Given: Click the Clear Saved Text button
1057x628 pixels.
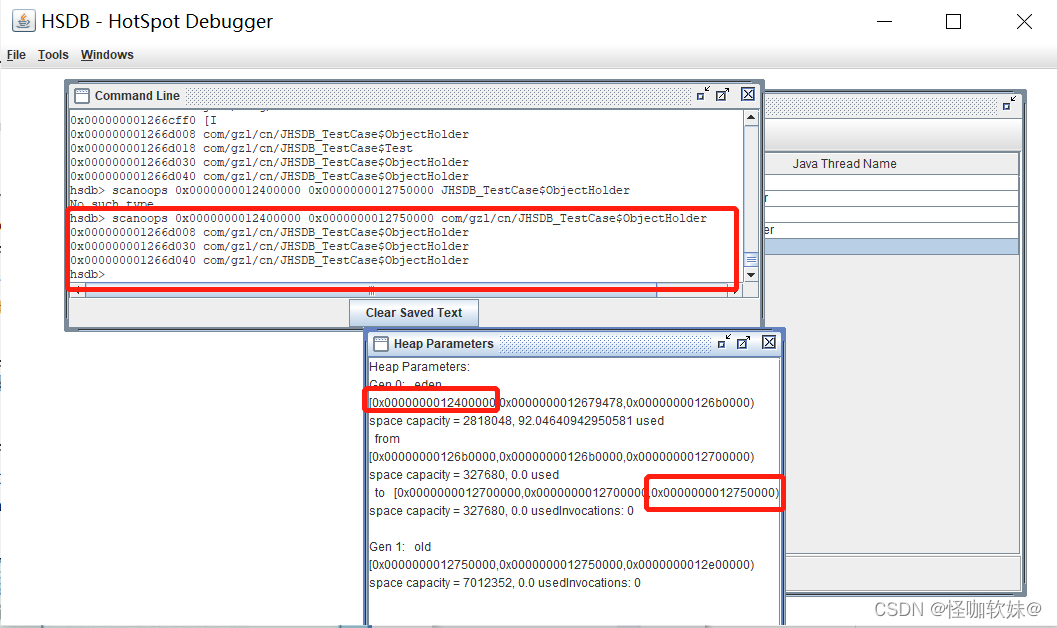Looking at the screenshot, I should [414, 313].
